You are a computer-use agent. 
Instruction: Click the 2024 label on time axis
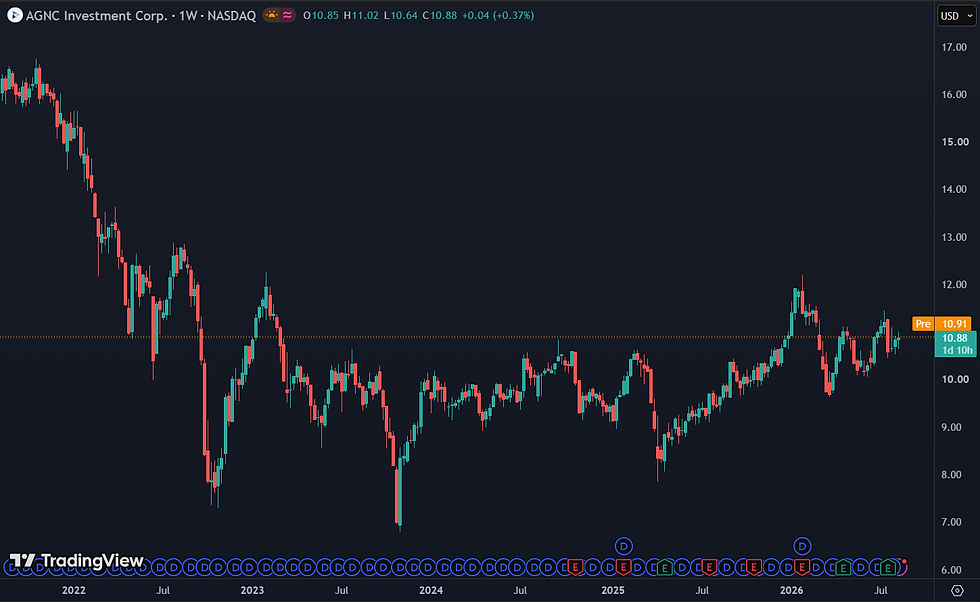[x=431, y=590]
